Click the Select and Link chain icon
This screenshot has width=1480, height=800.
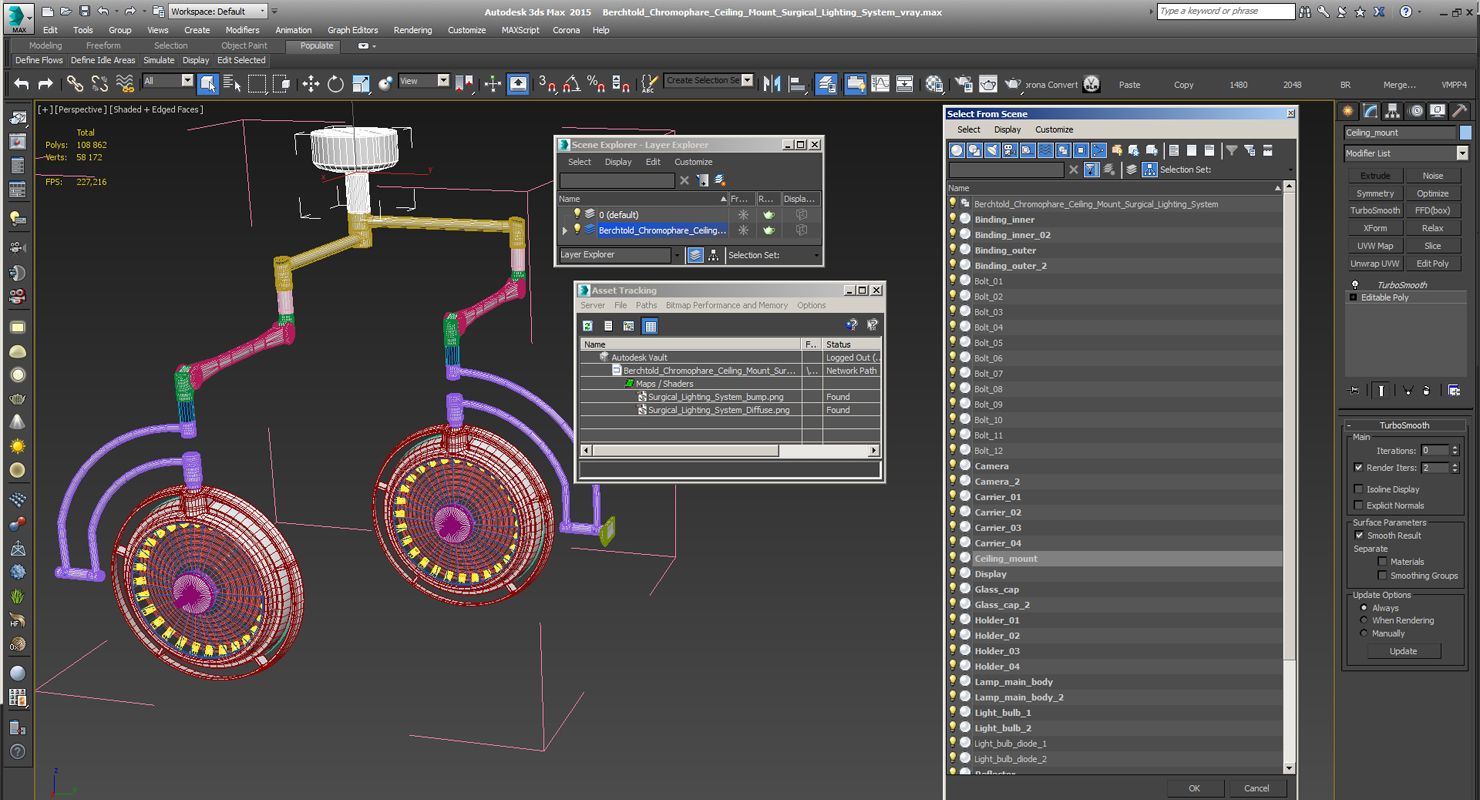click(x=75, y=84)
